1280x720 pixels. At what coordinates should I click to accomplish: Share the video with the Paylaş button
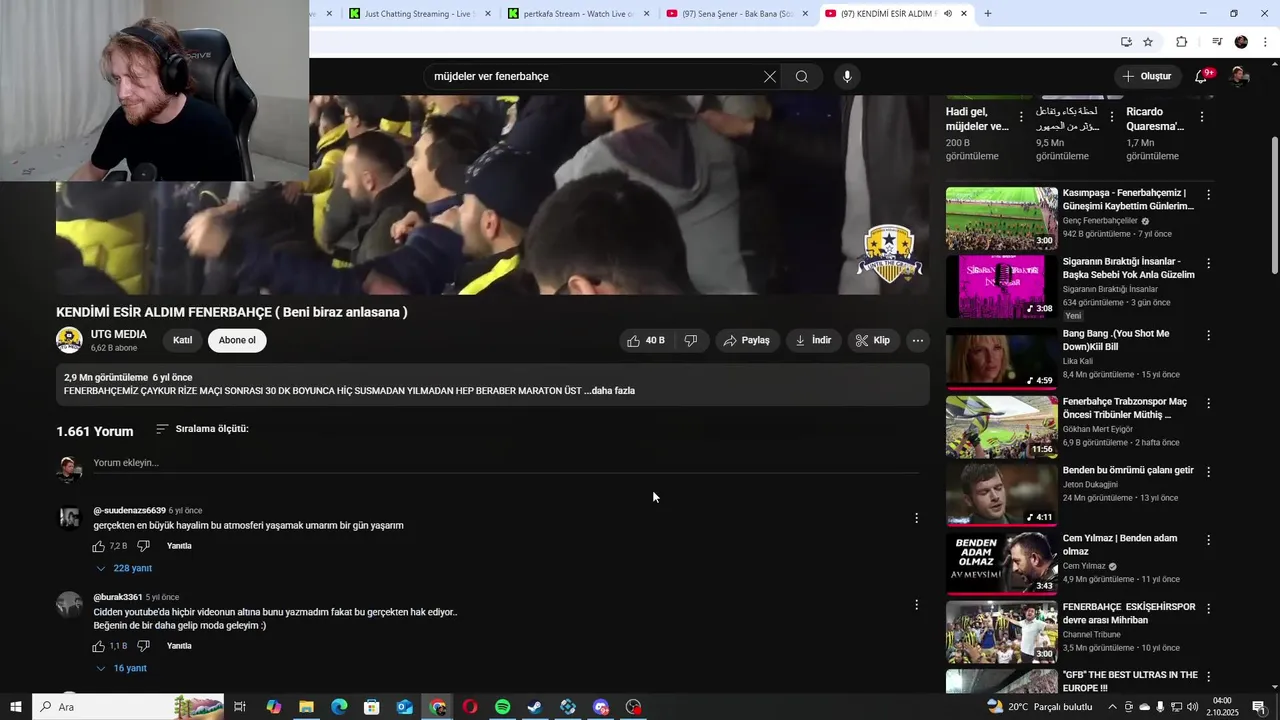pos(746,341)
